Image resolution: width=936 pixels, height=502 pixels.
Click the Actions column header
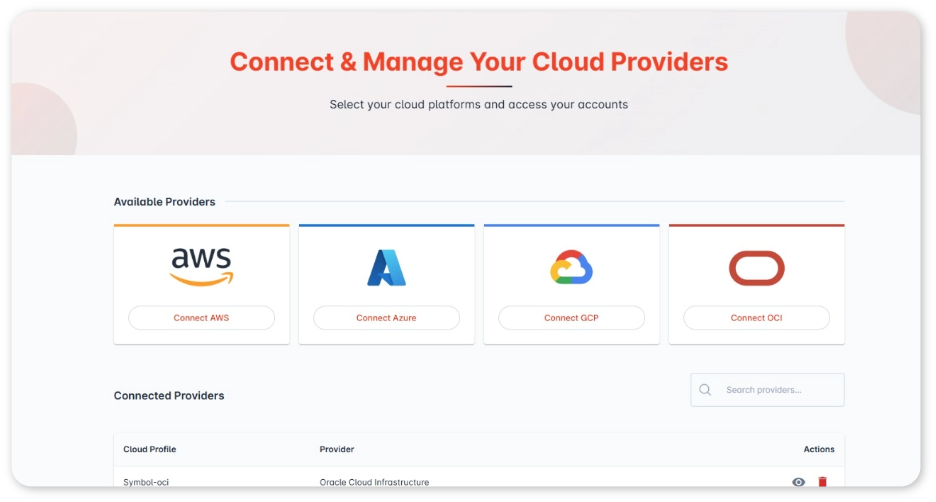(819, 449)
